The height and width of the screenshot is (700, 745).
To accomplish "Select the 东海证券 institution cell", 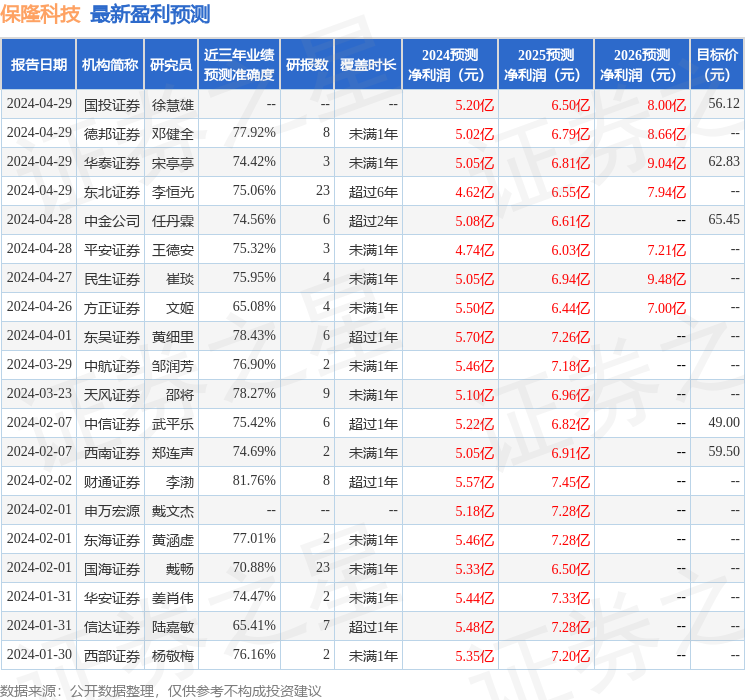I will click(112, 540).
